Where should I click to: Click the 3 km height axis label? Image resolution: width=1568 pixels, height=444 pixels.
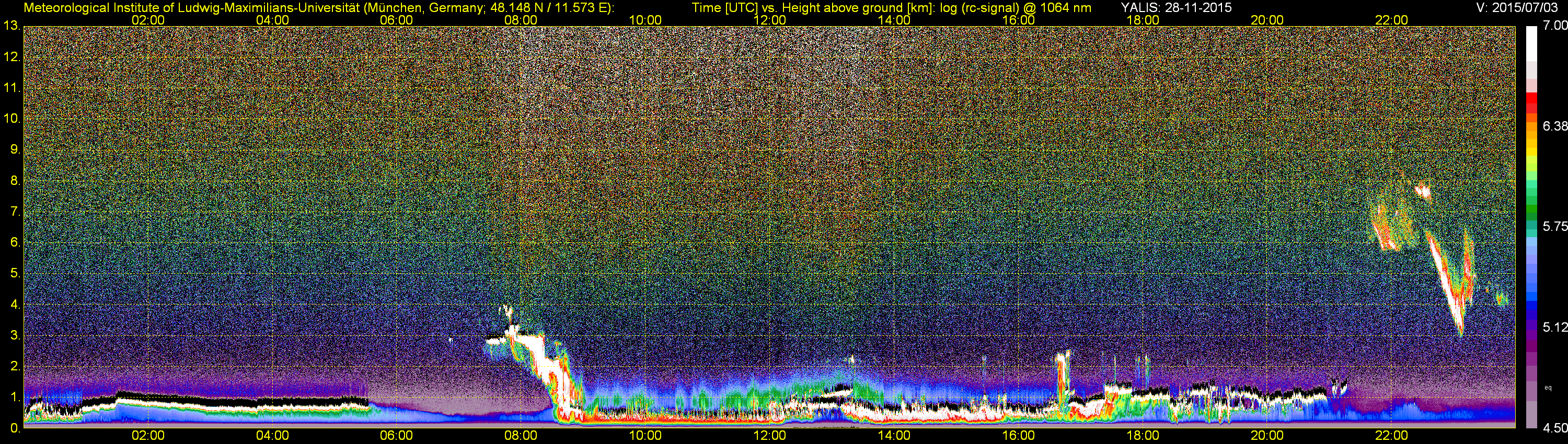point(15,335)
